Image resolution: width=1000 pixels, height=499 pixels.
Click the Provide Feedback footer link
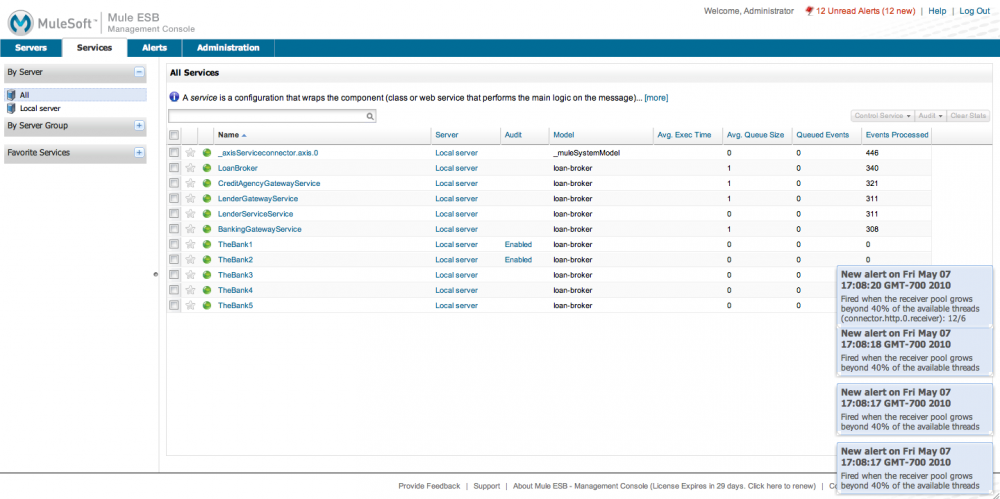click(429, 486)
